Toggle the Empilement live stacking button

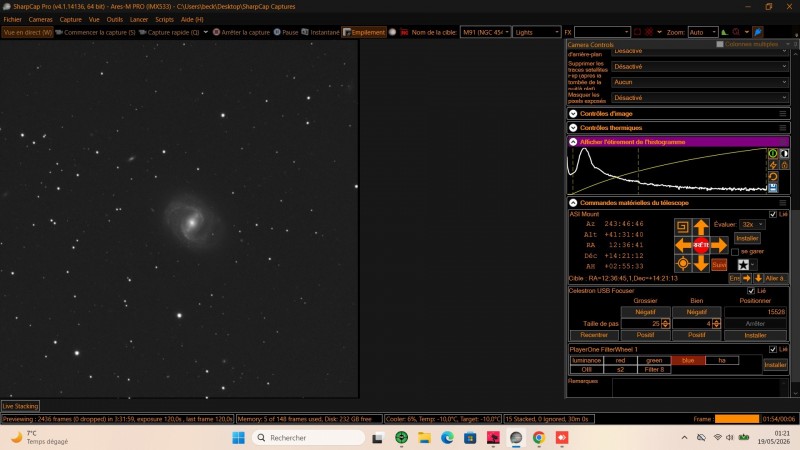coord(364,32)
